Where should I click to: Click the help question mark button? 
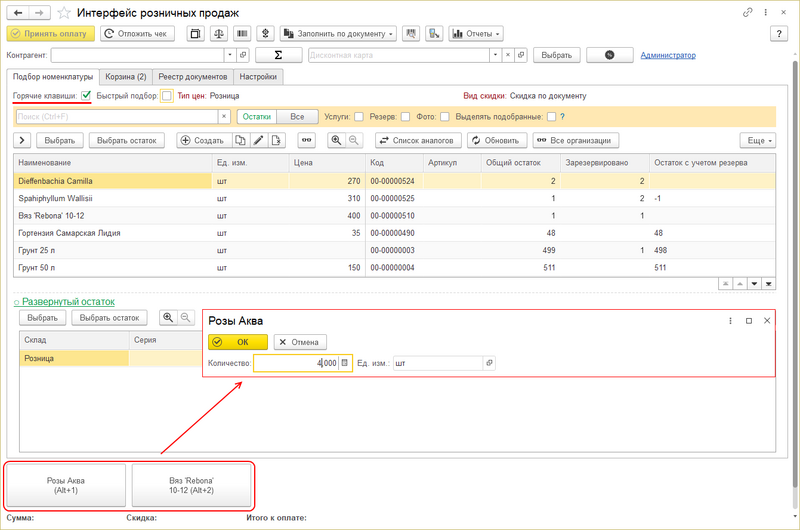pos(780,33)
